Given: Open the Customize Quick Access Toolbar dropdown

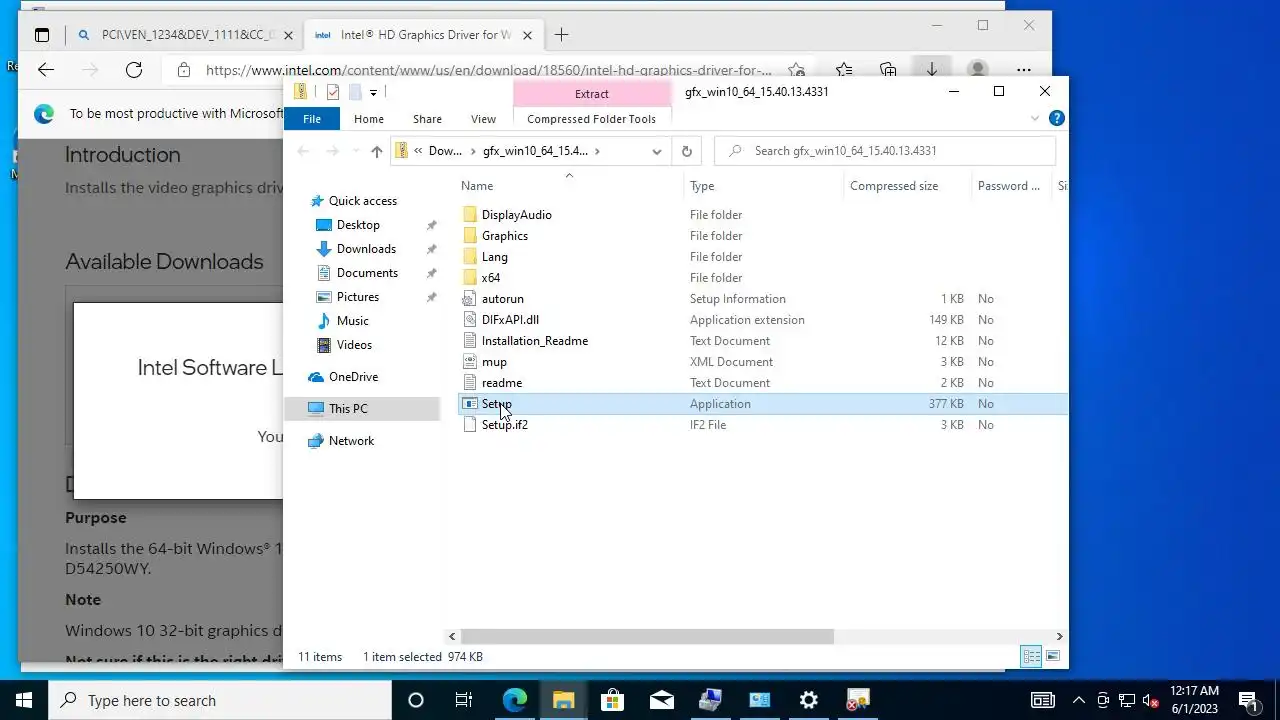Looking at the screenshot, I should pos(373,92).
